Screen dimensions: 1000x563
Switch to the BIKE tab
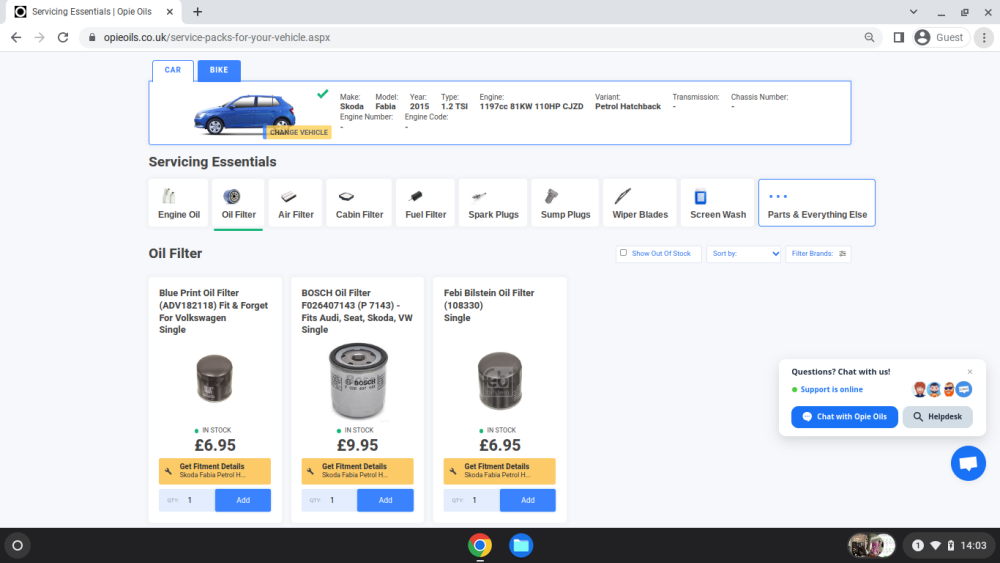pyautogui.click(x=219, y=70)
